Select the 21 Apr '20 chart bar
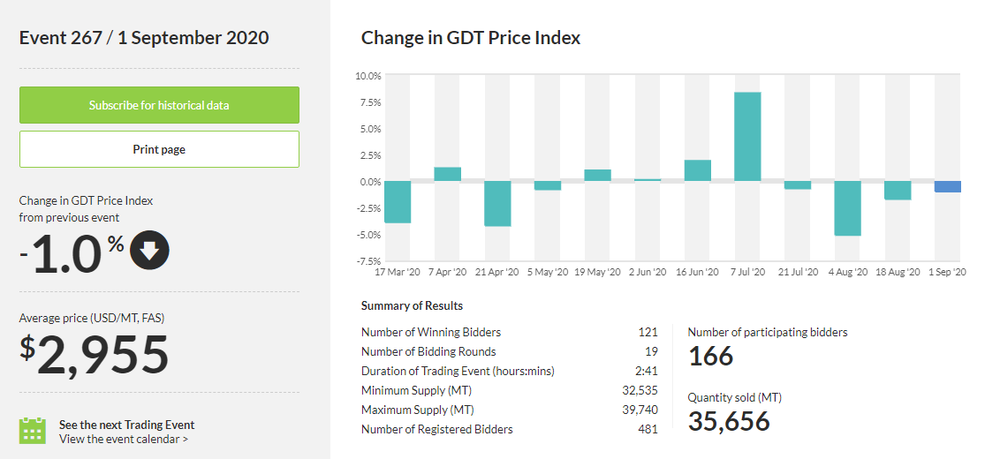This screenshot has height=459, width=1000. pos(497,204)
